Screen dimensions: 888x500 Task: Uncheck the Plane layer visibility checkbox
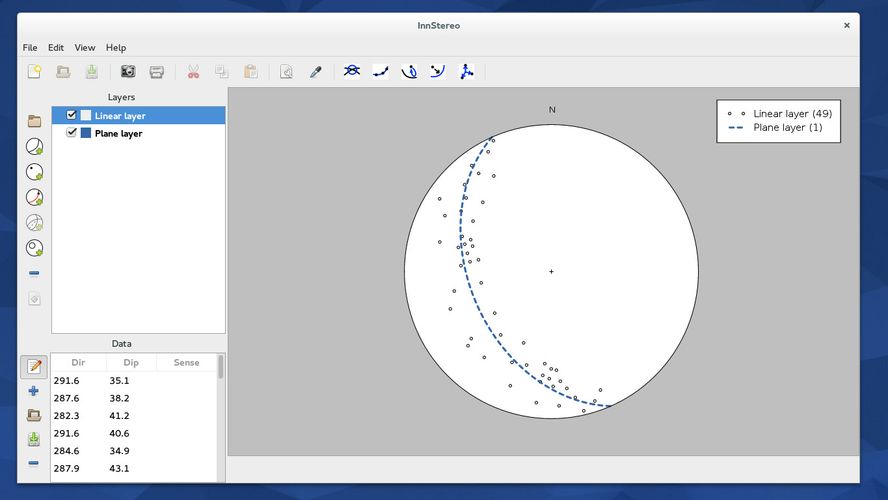[x=71, y=132]
